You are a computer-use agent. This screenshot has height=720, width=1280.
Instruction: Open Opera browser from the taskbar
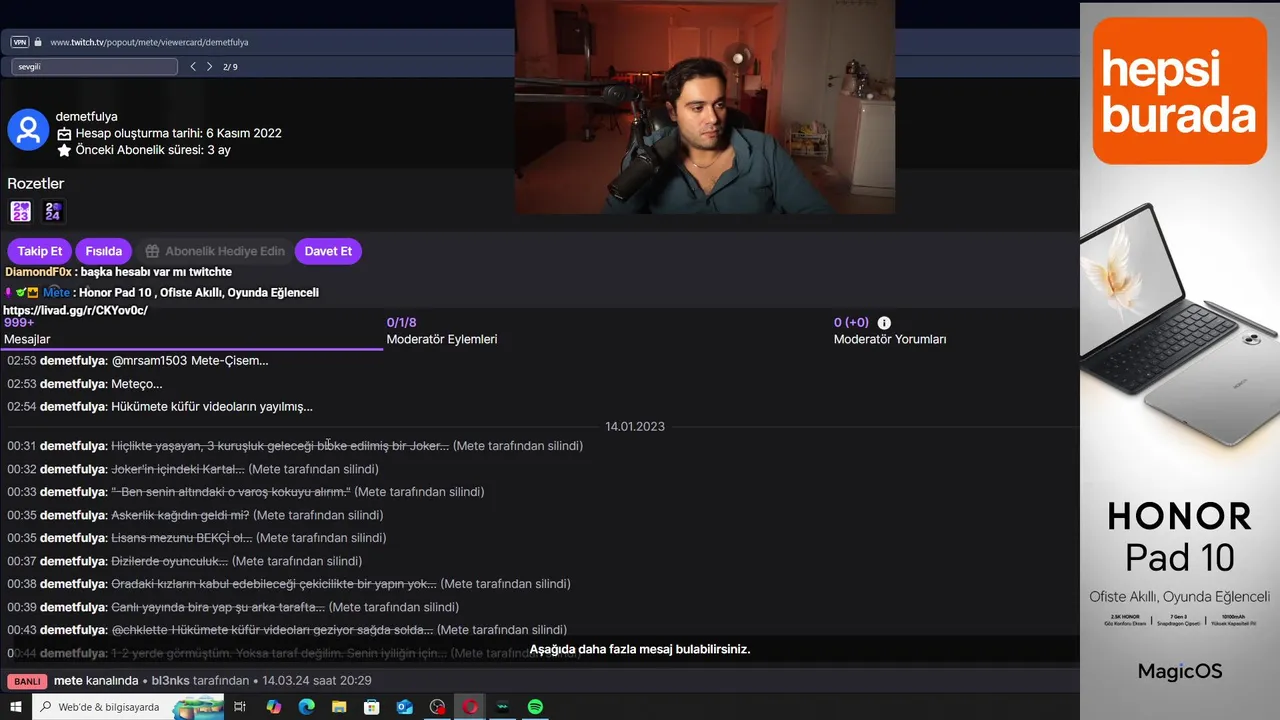[x=470, y=707]
